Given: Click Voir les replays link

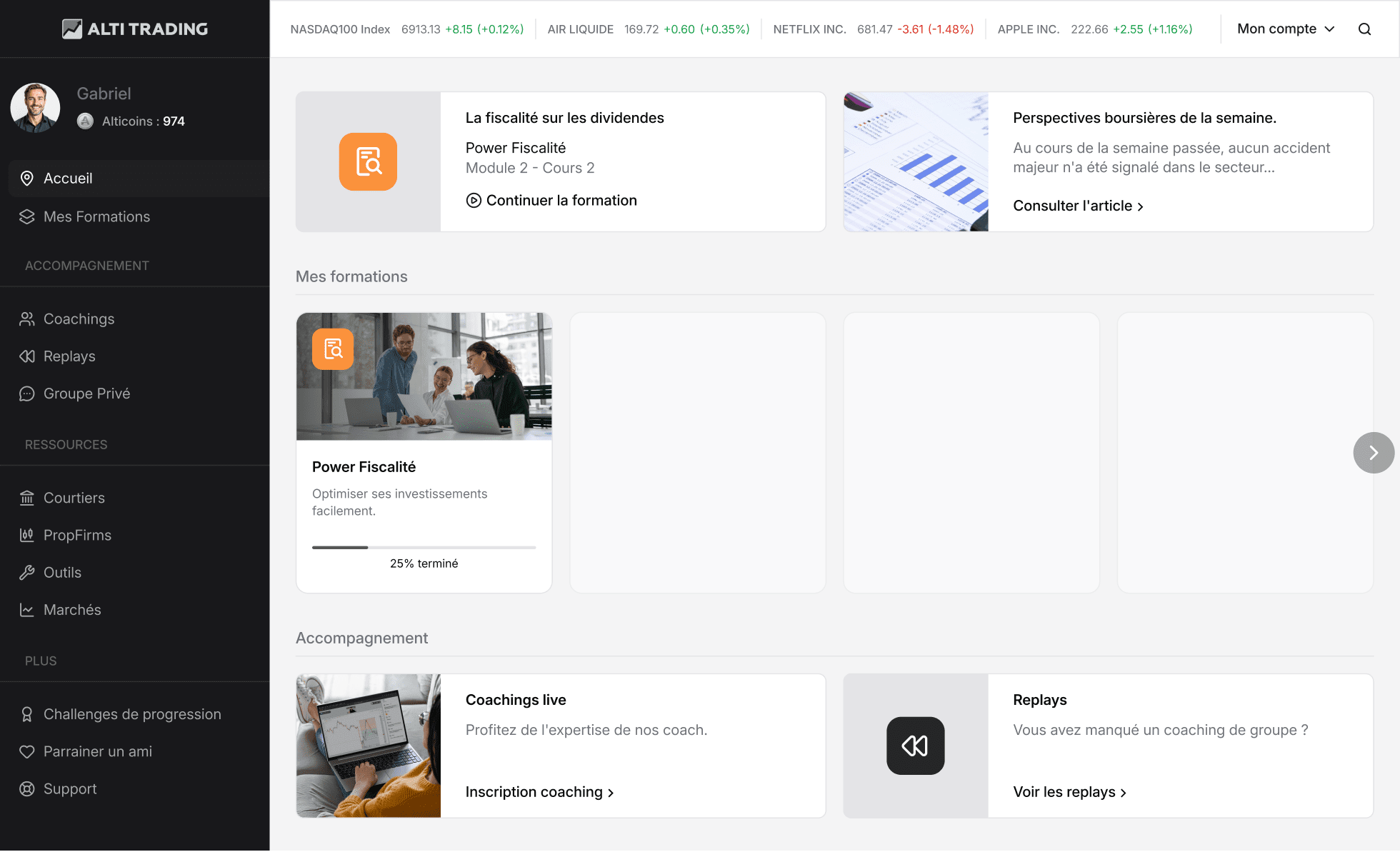Looking at the screenshot, I should click(1070, 793).
